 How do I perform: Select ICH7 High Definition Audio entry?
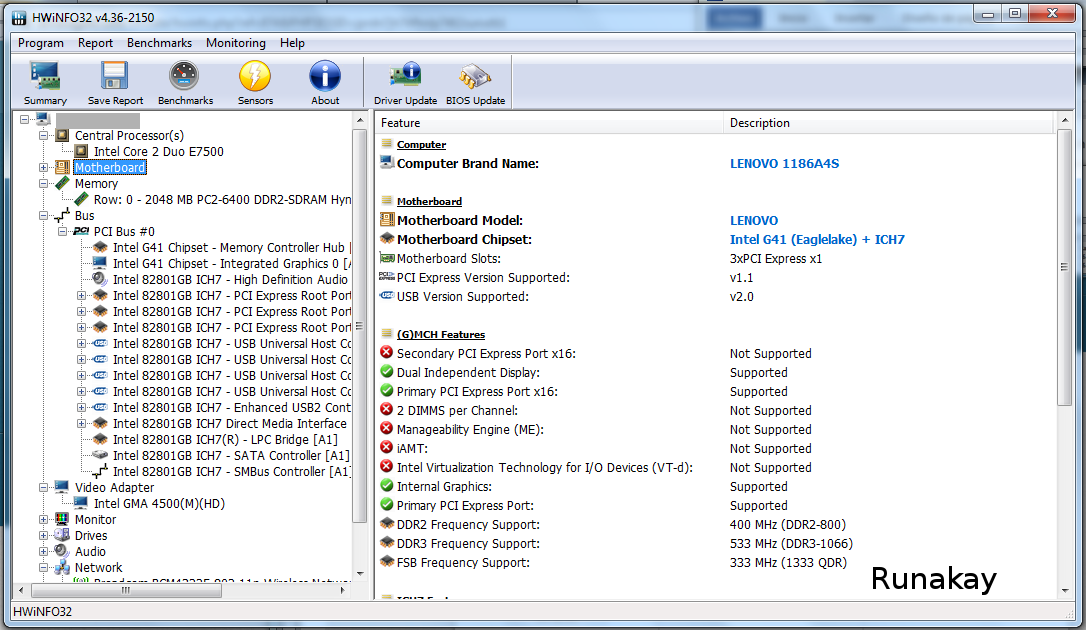(x=230, y=279)
